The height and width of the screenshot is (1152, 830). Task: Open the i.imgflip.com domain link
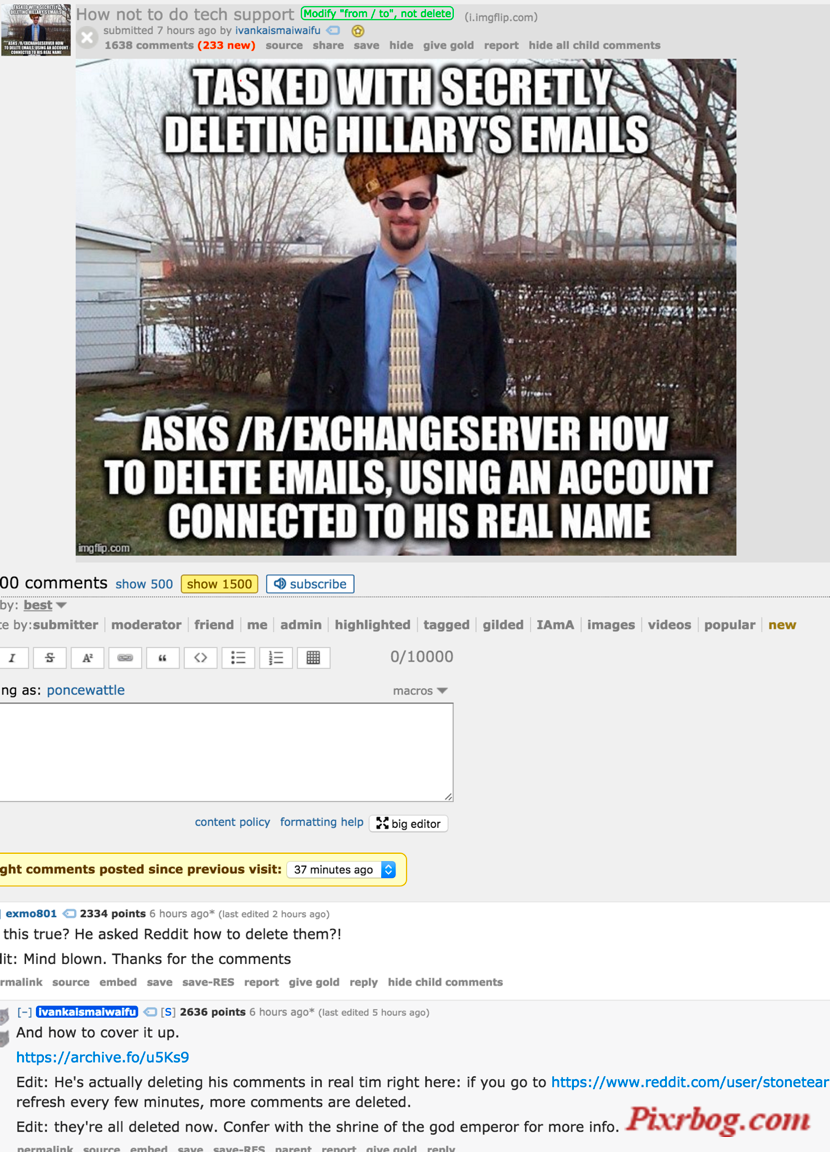501,17
